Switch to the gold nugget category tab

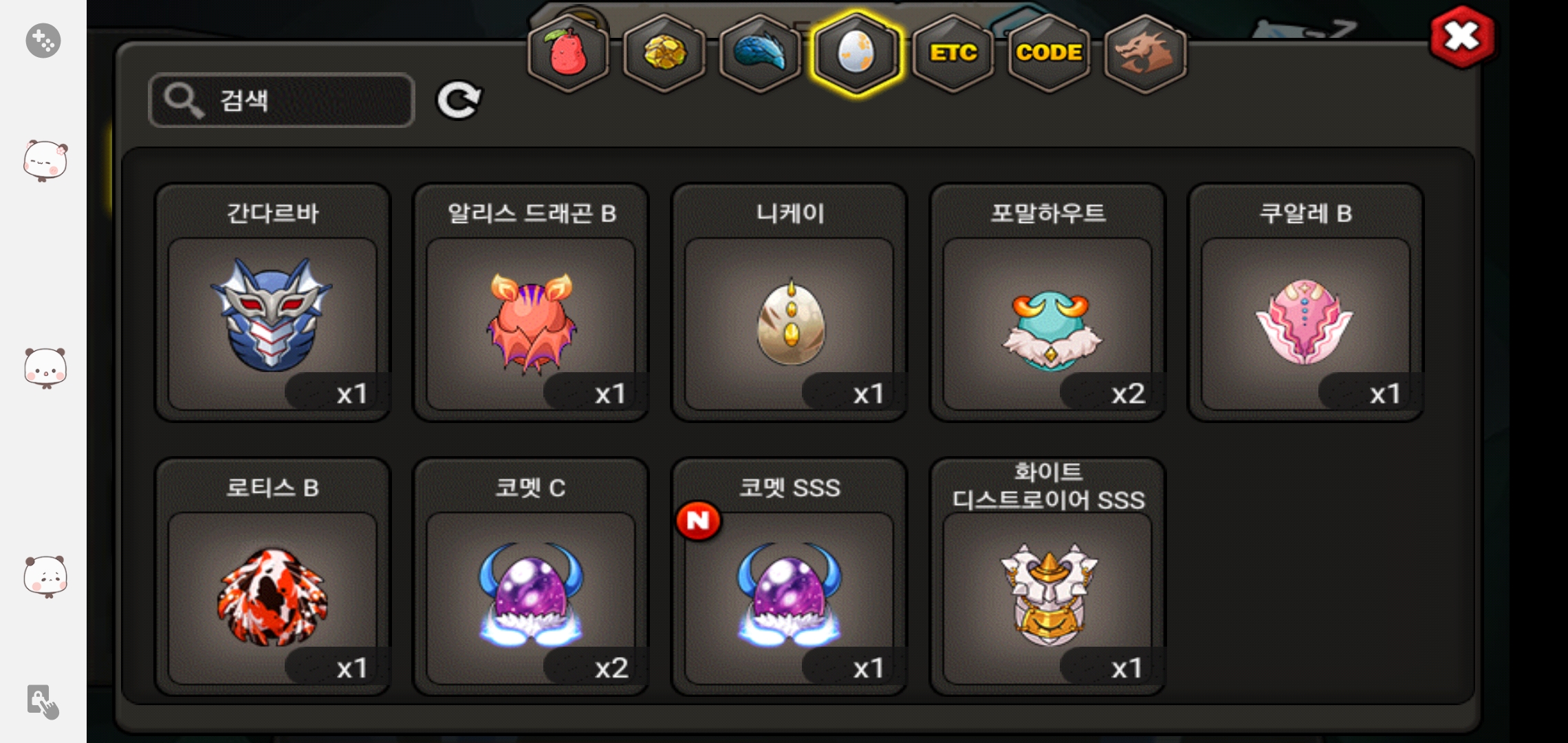(664, 52)
